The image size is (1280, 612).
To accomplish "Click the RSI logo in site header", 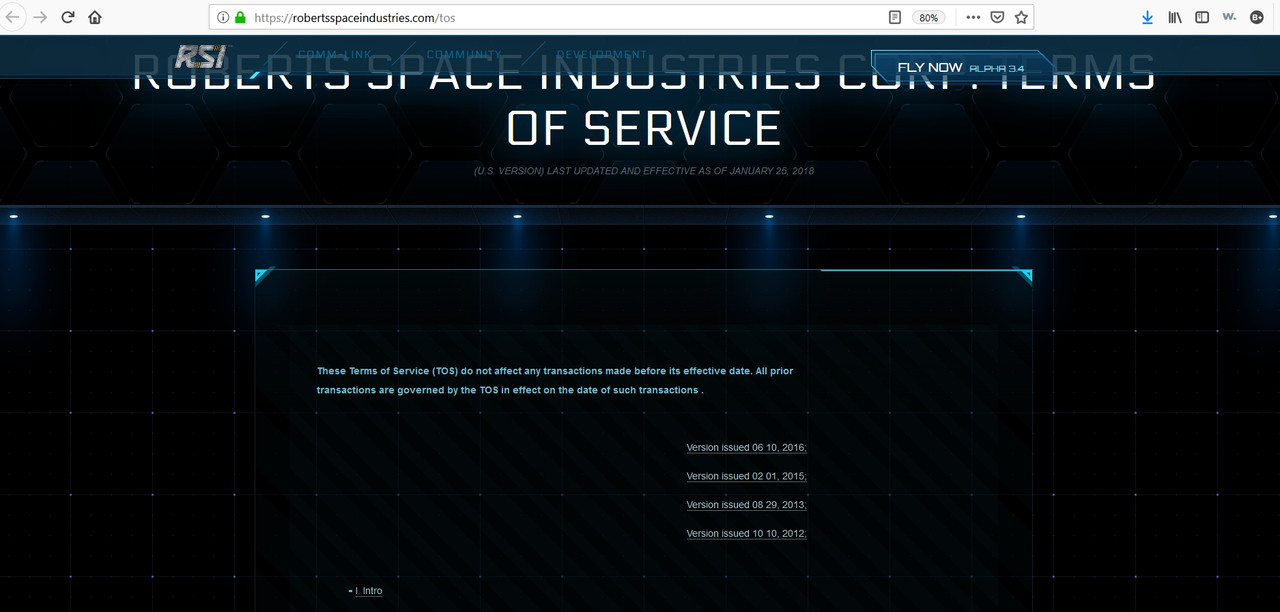I will 203,57.
